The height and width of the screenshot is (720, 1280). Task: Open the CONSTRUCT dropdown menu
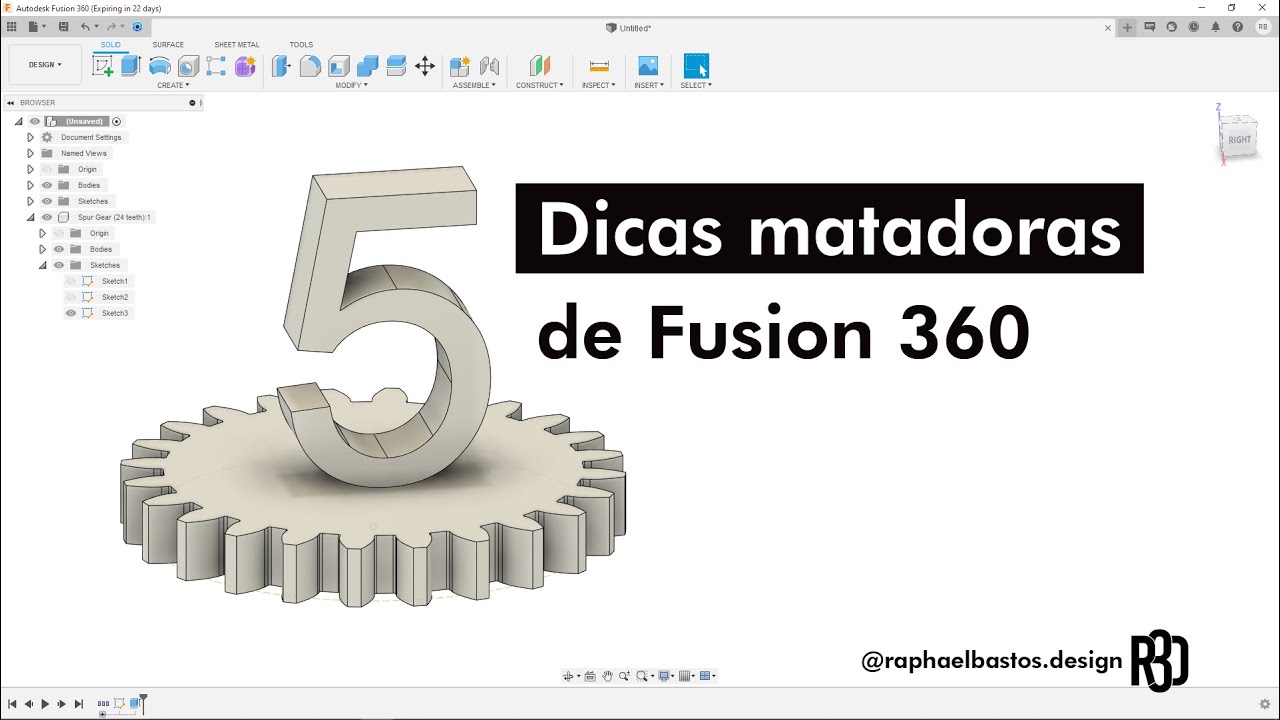pyautogui.click(x=540, y=85)
